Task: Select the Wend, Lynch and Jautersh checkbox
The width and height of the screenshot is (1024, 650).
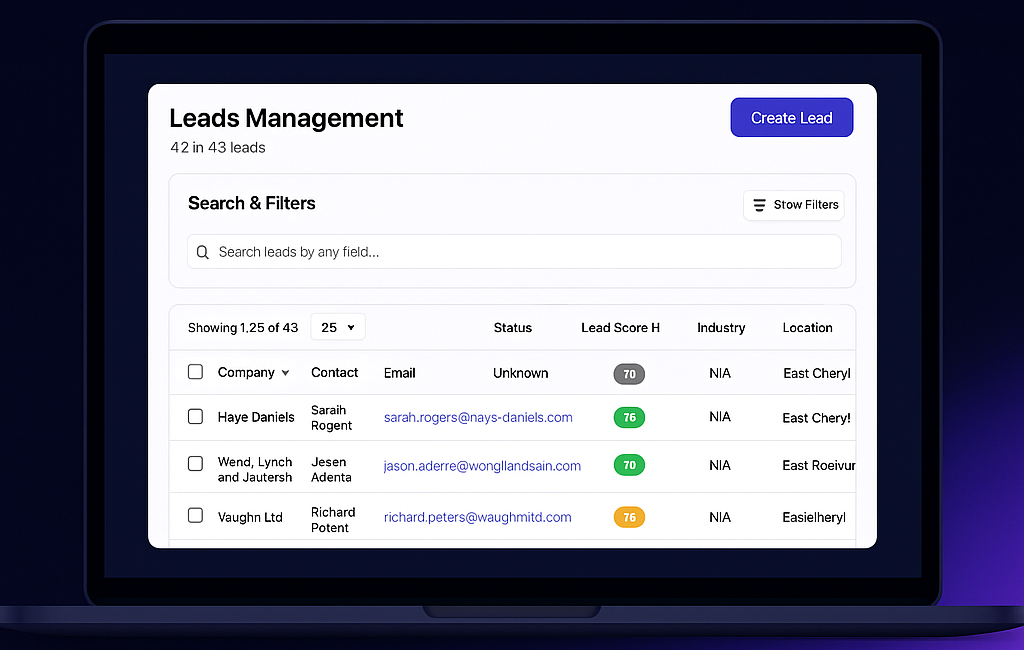Action: tap(196, 464)
